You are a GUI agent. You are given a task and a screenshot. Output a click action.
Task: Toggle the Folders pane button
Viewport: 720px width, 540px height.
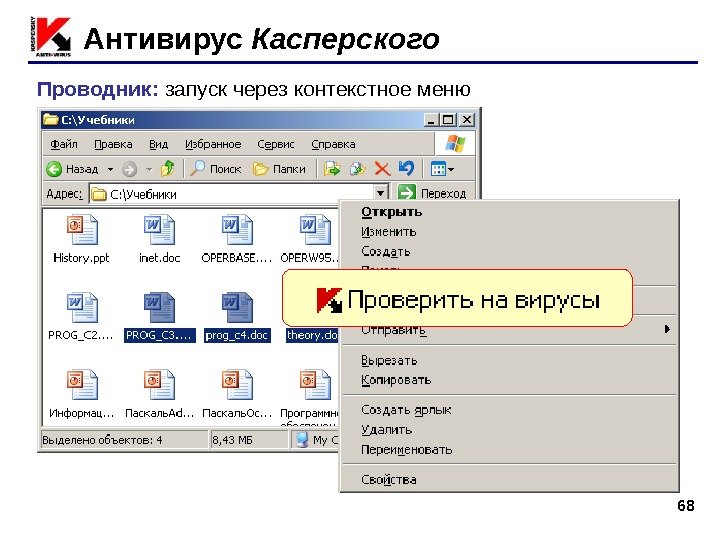(279, 169)
